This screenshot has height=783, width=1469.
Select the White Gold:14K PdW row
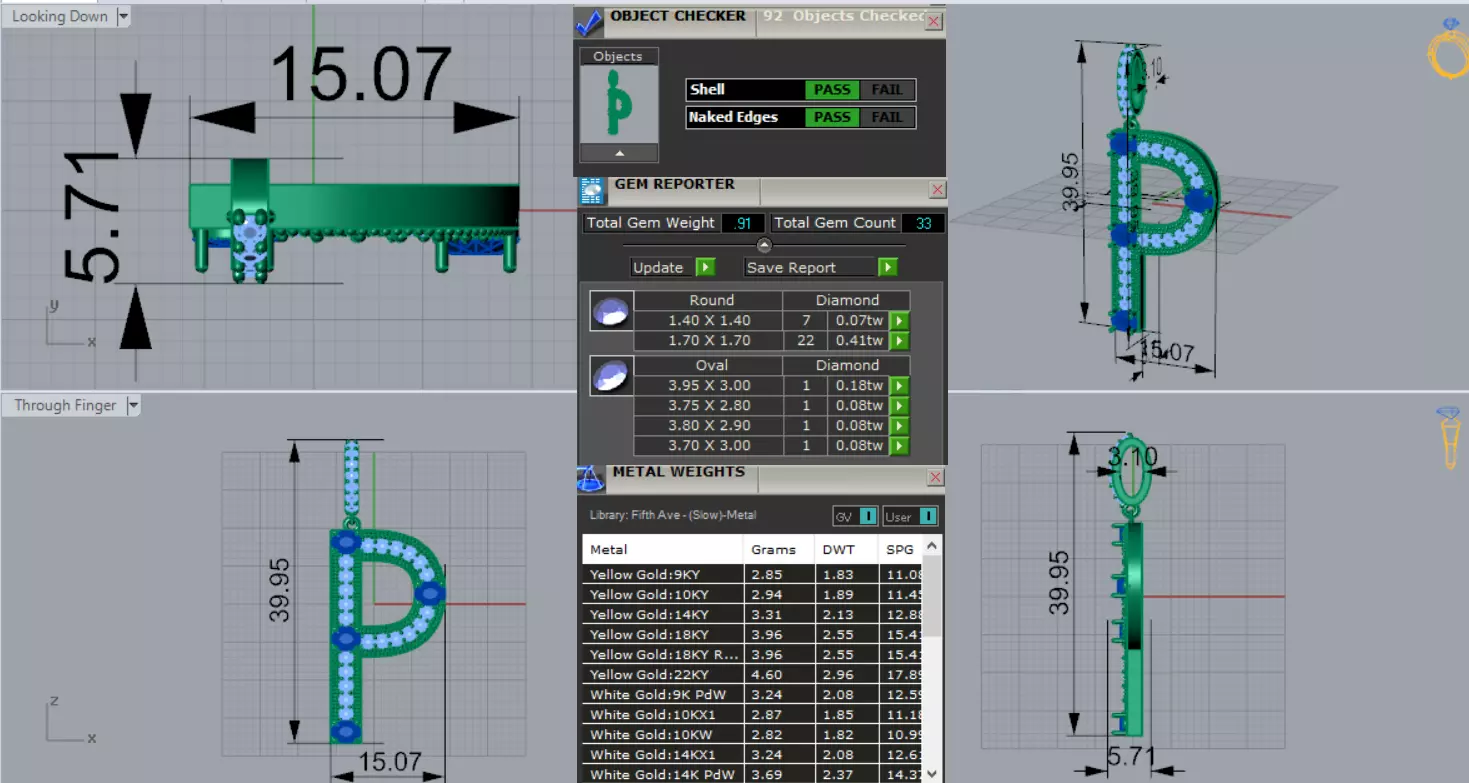coord(754,774)
